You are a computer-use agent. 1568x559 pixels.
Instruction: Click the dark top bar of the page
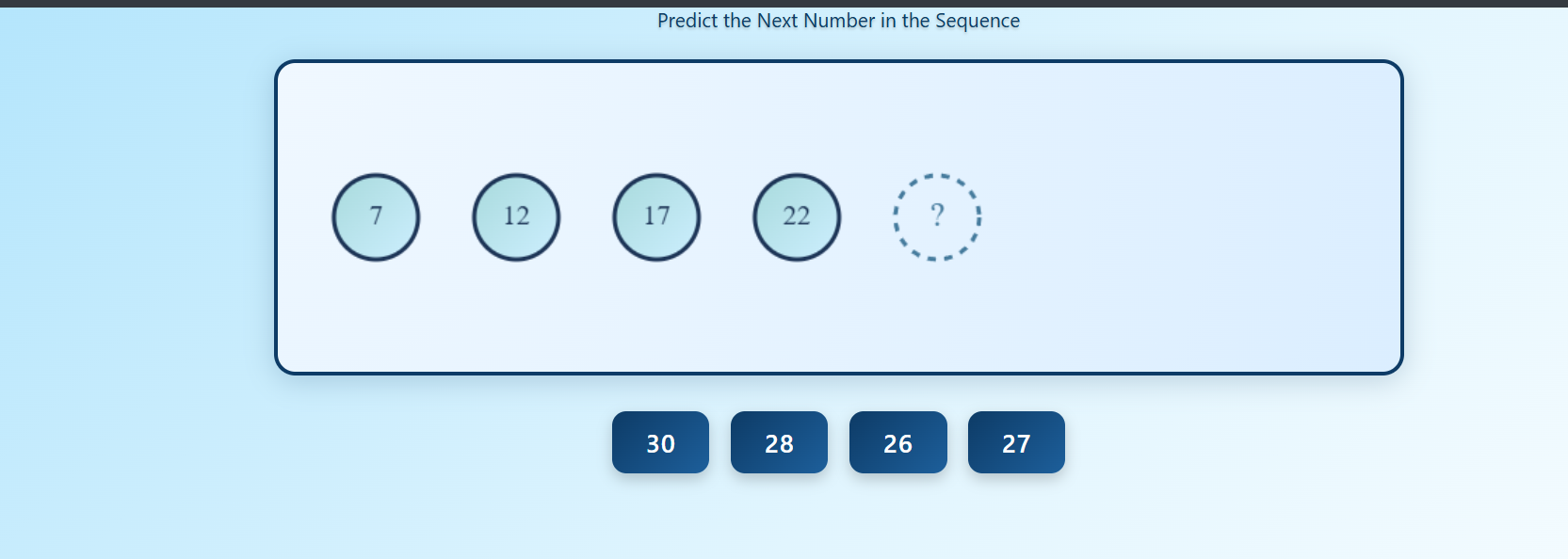pyautogui.click(x=784, y=3)
